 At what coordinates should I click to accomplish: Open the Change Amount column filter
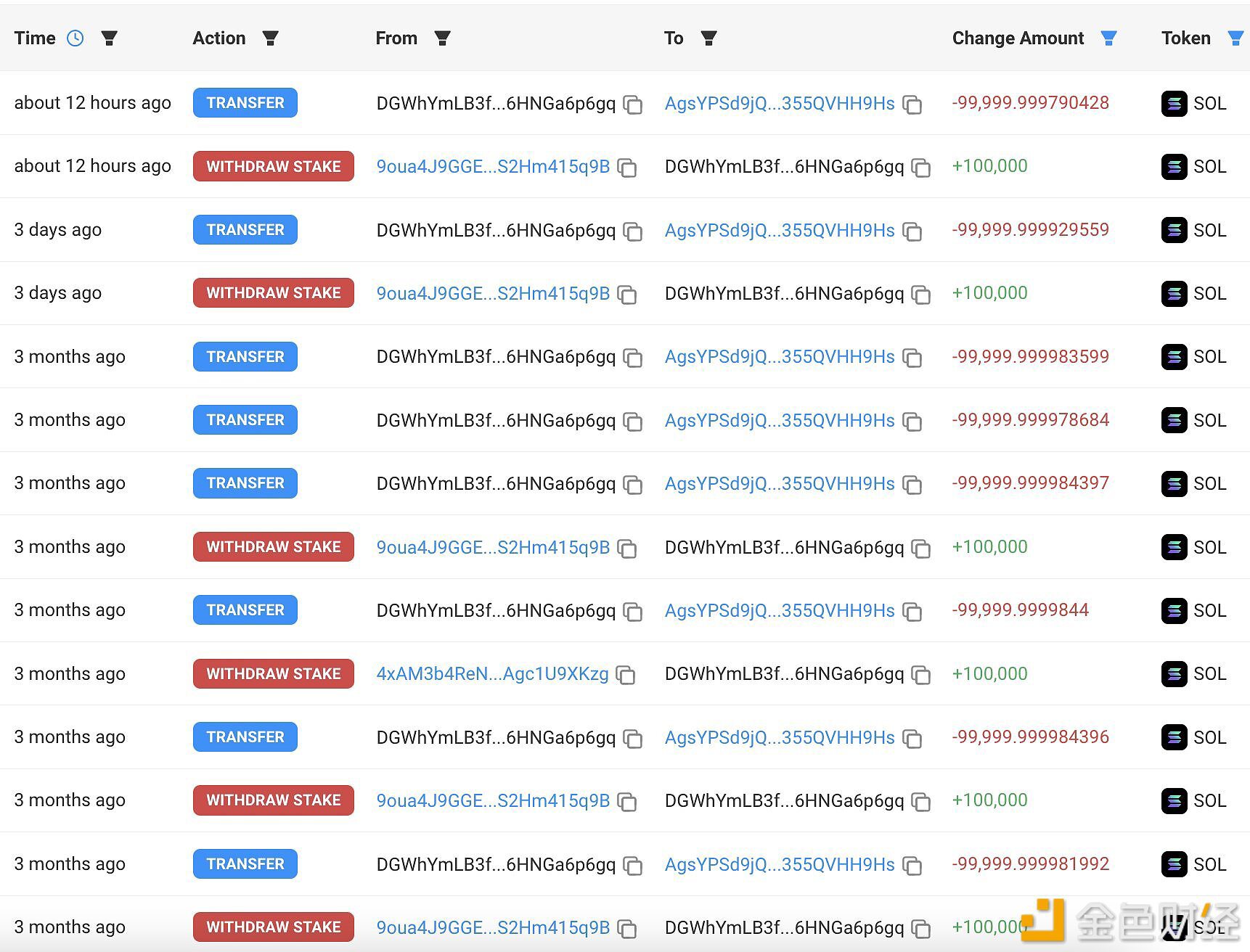click(1108, 38)
